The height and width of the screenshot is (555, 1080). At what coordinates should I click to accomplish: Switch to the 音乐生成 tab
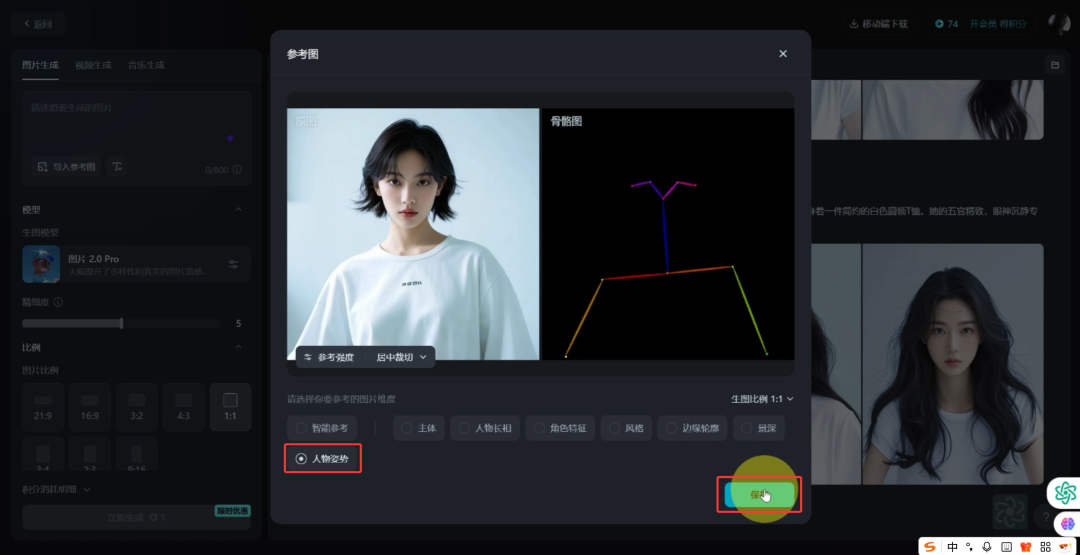[146, 65]
